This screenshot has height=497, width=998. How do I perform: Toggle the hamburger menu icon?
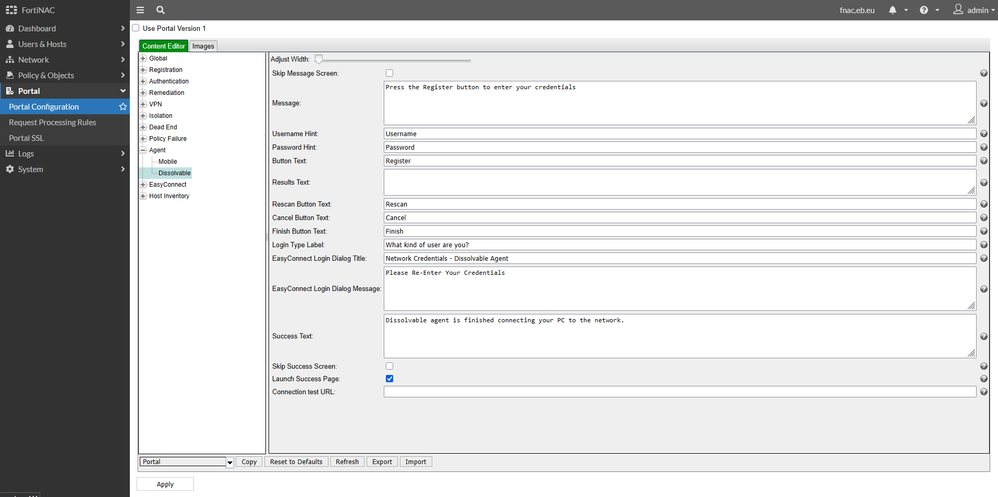click(x=140, y=10)
